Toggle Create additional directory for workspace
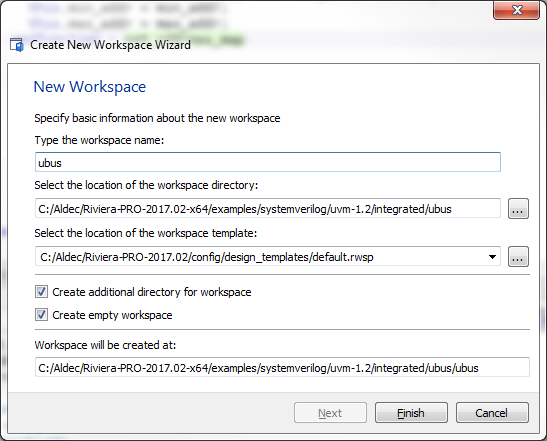 pyautogui.click(x=42, y=292)
